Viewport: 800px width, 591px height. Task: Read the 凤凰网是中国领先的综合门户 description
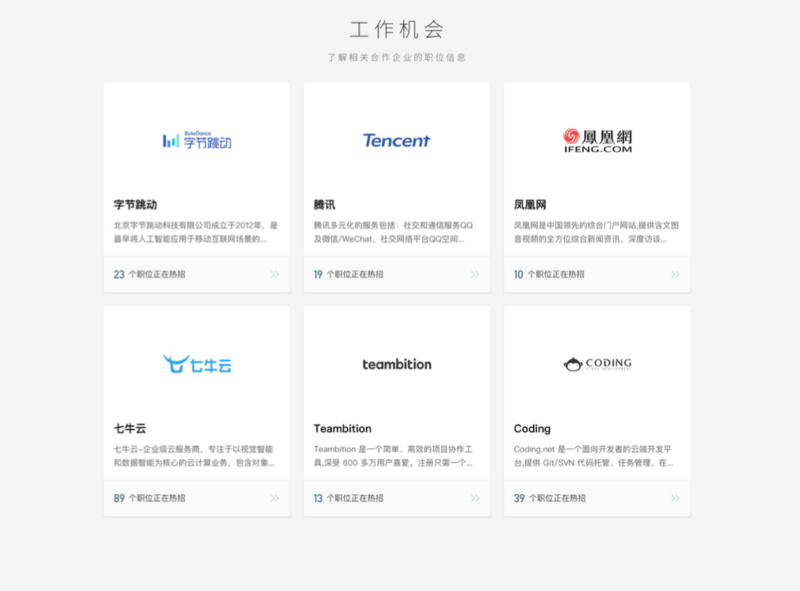(596, 232)
